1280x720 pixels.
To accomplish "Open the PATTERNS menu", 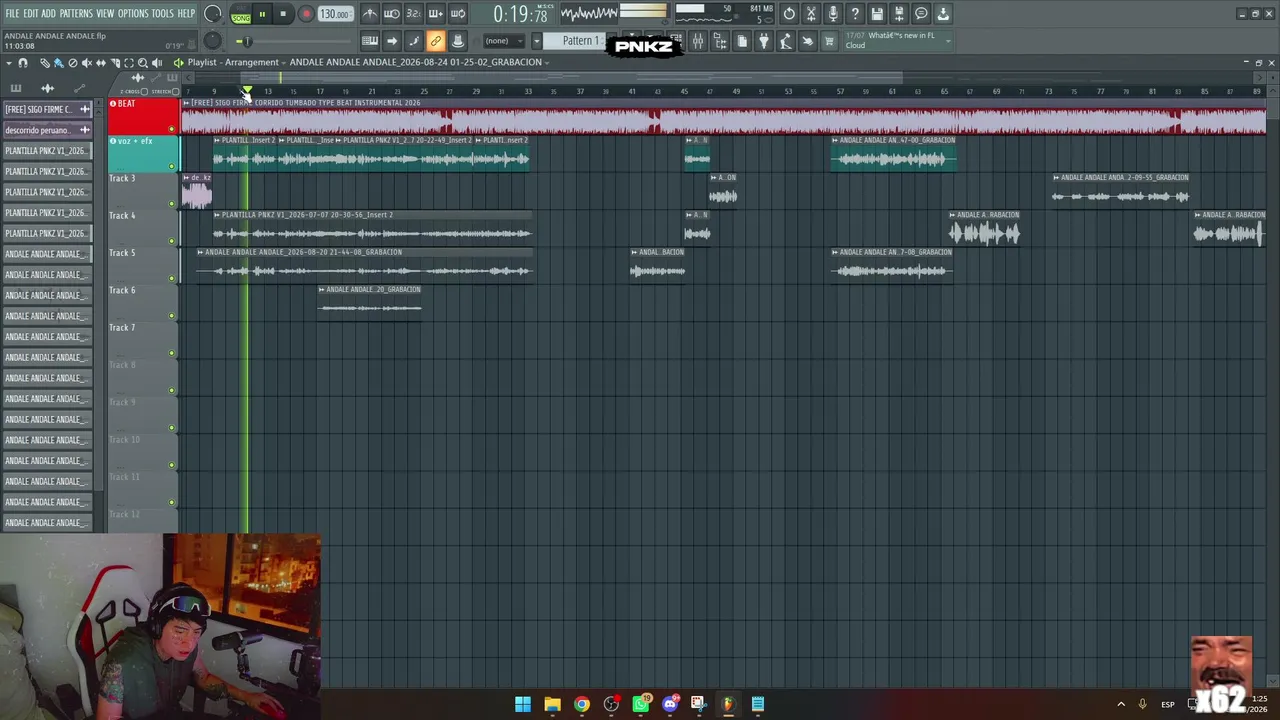I will [x=76, y=14].
